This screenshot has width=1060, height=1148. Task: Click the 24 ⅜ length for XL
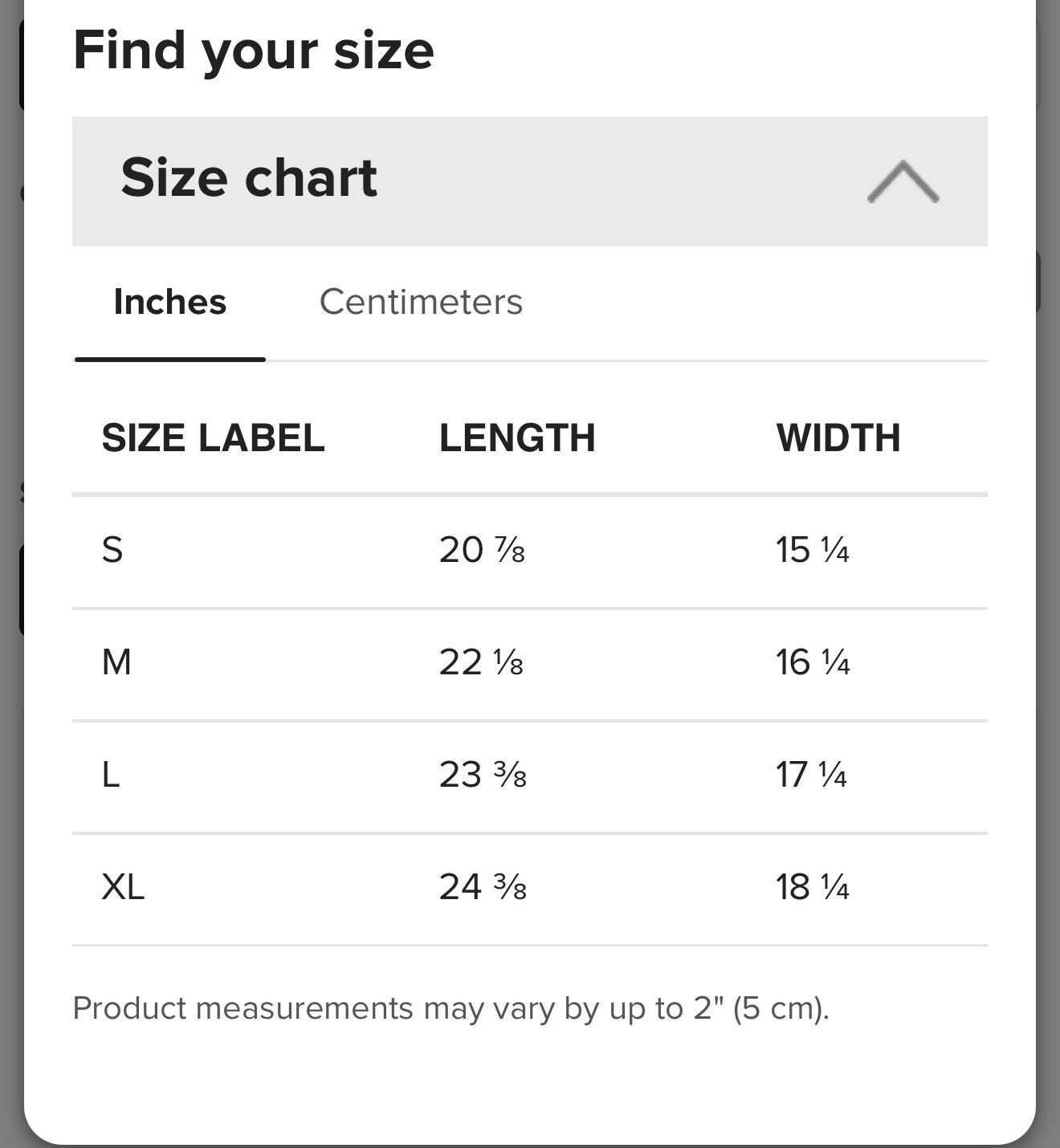(483, 887)
